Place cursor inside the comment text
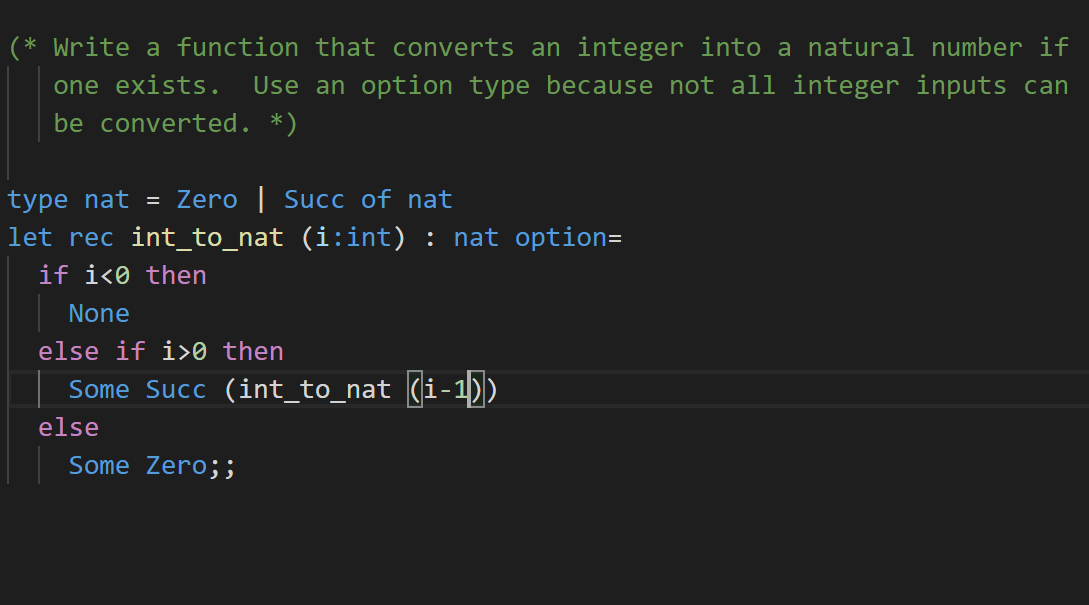The width and height of the screenshot is (1089, 605). (400, 85)
